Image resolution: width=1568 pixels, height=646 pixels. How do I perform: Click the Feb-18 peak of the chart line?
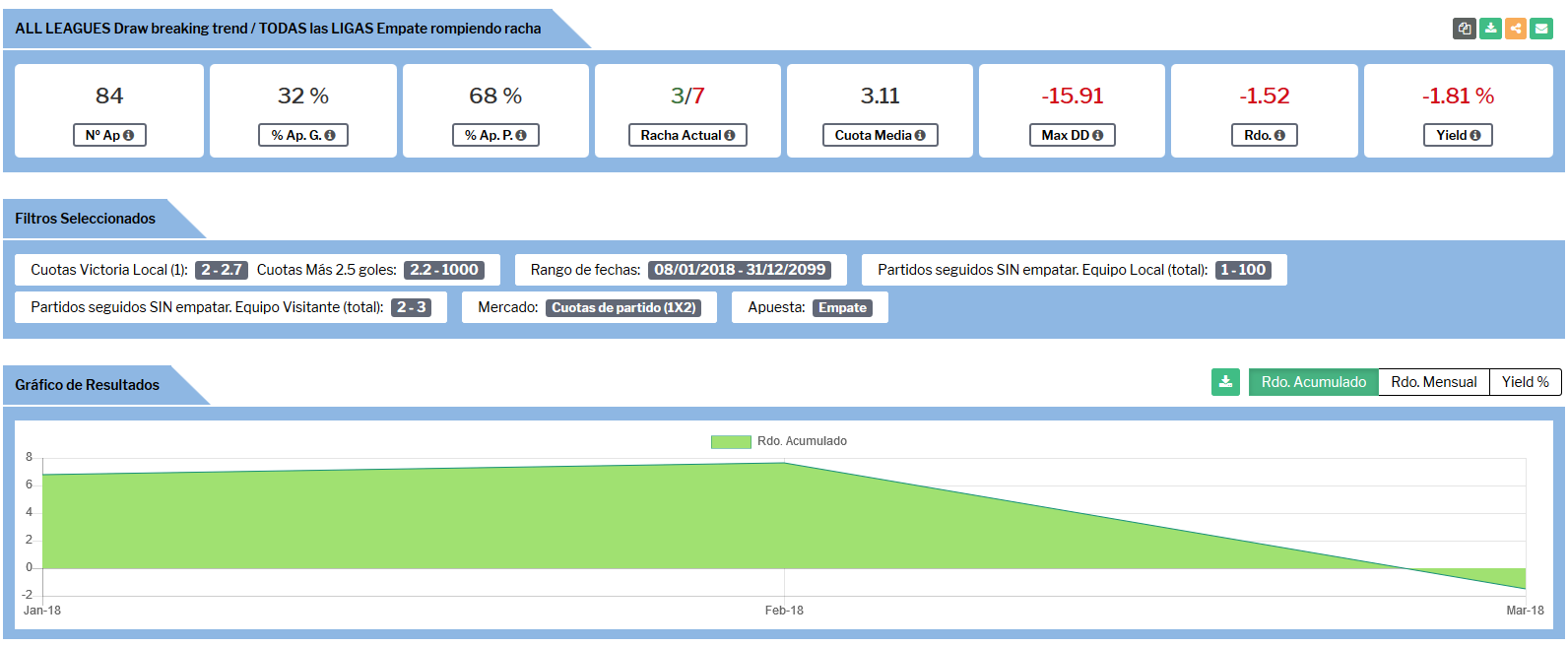click(x=784, y=463)
